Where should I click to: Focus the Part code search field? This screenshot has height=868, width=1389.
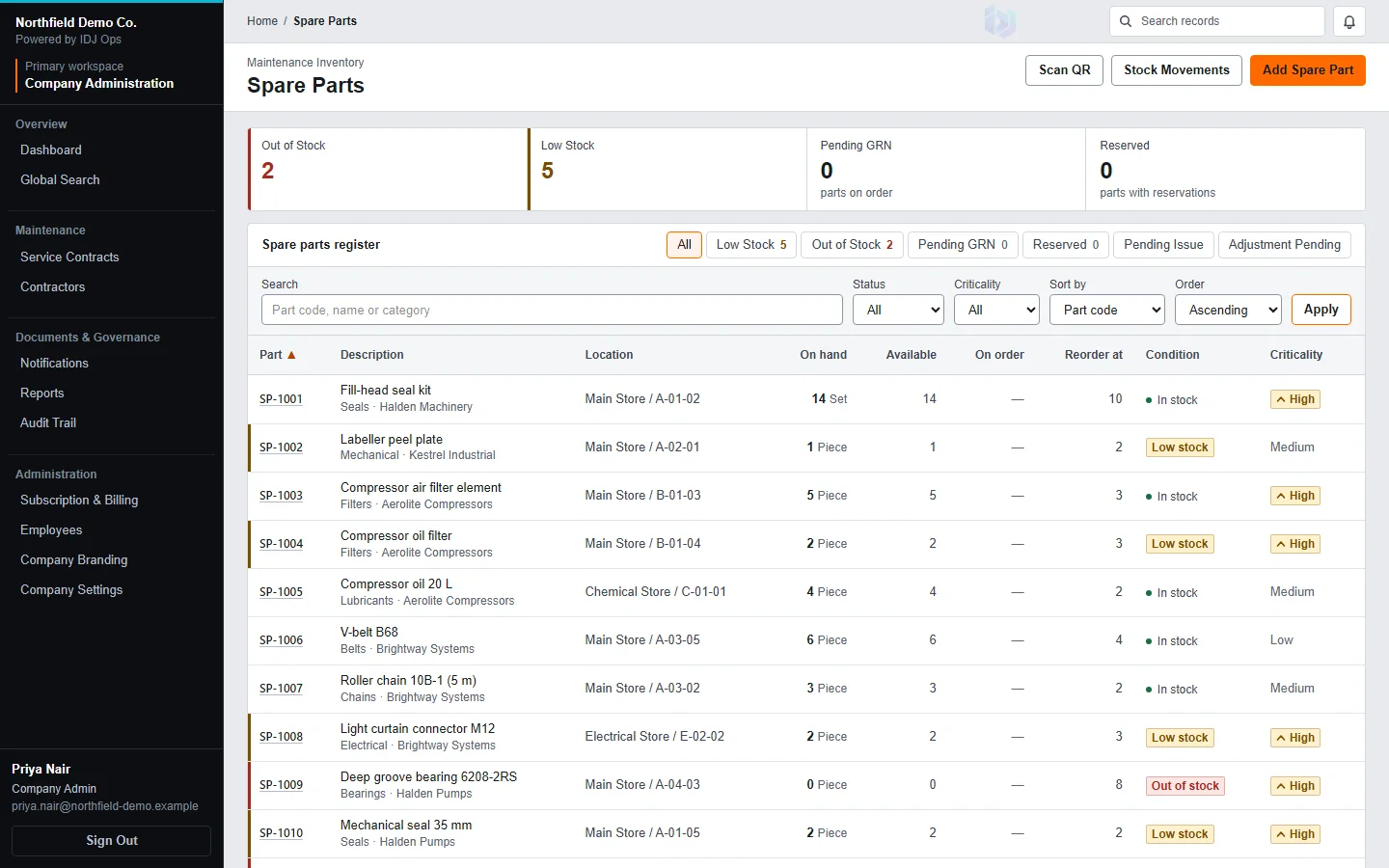[552, 310]
